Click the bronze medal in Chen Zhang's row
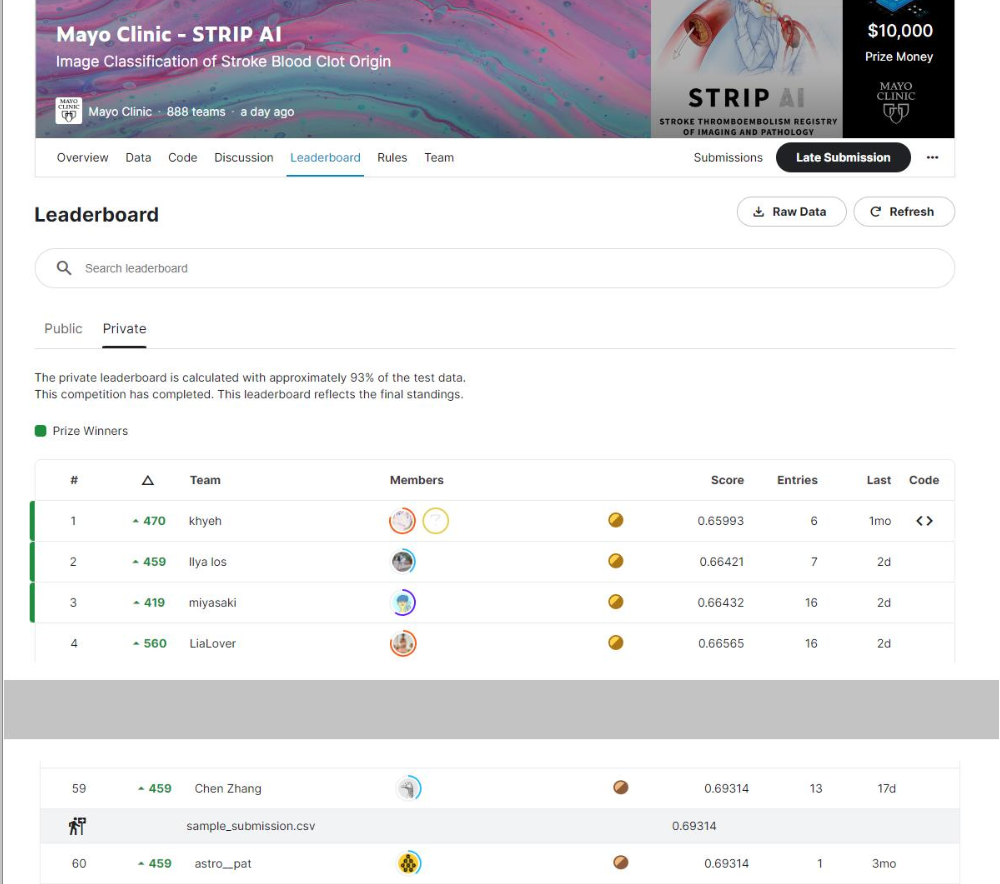This screenshot has width=1000, height=884. click(620, 788)
